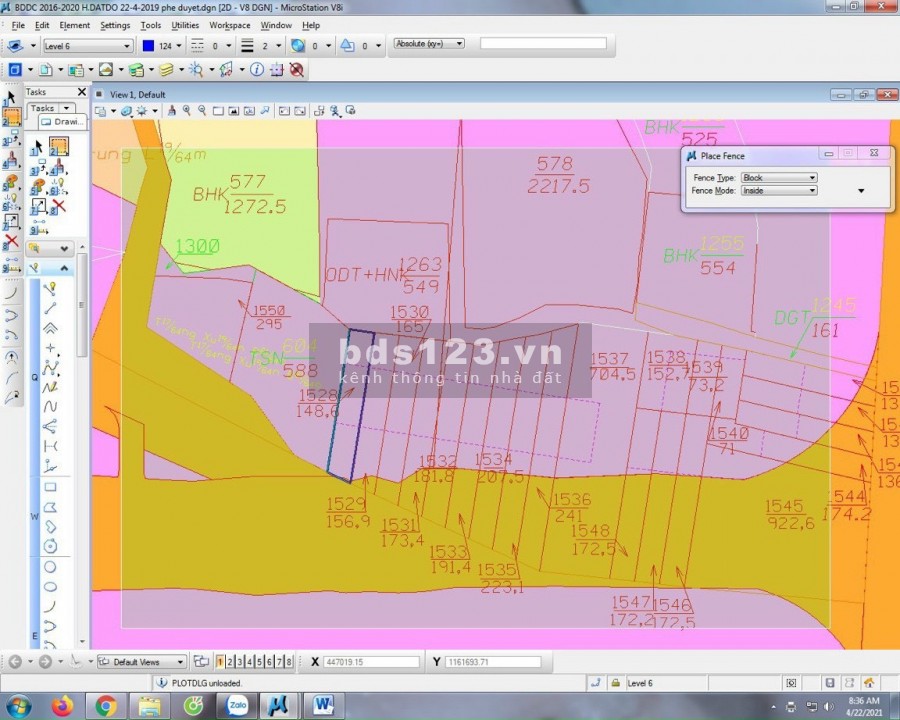Open Element Information tool
The height and width of the screenshot is (720, 900).
[257, 70]
